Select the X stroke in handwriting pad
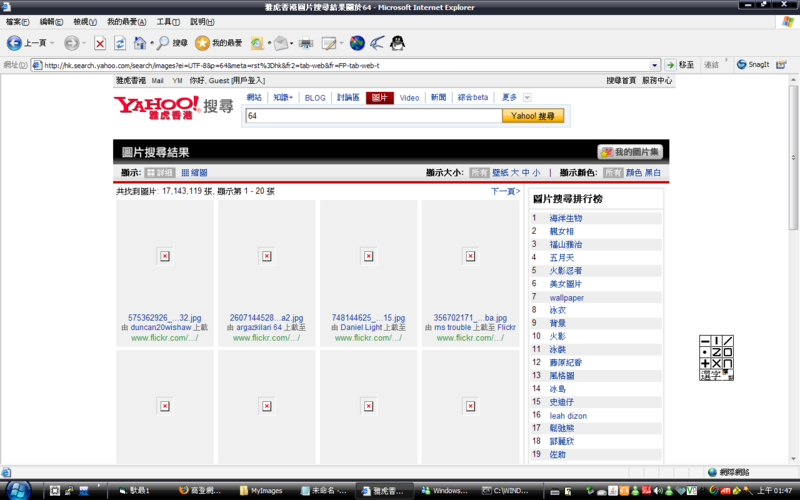Image resolution: width=800 pixels, height=500 pixels. click(716, 363)
